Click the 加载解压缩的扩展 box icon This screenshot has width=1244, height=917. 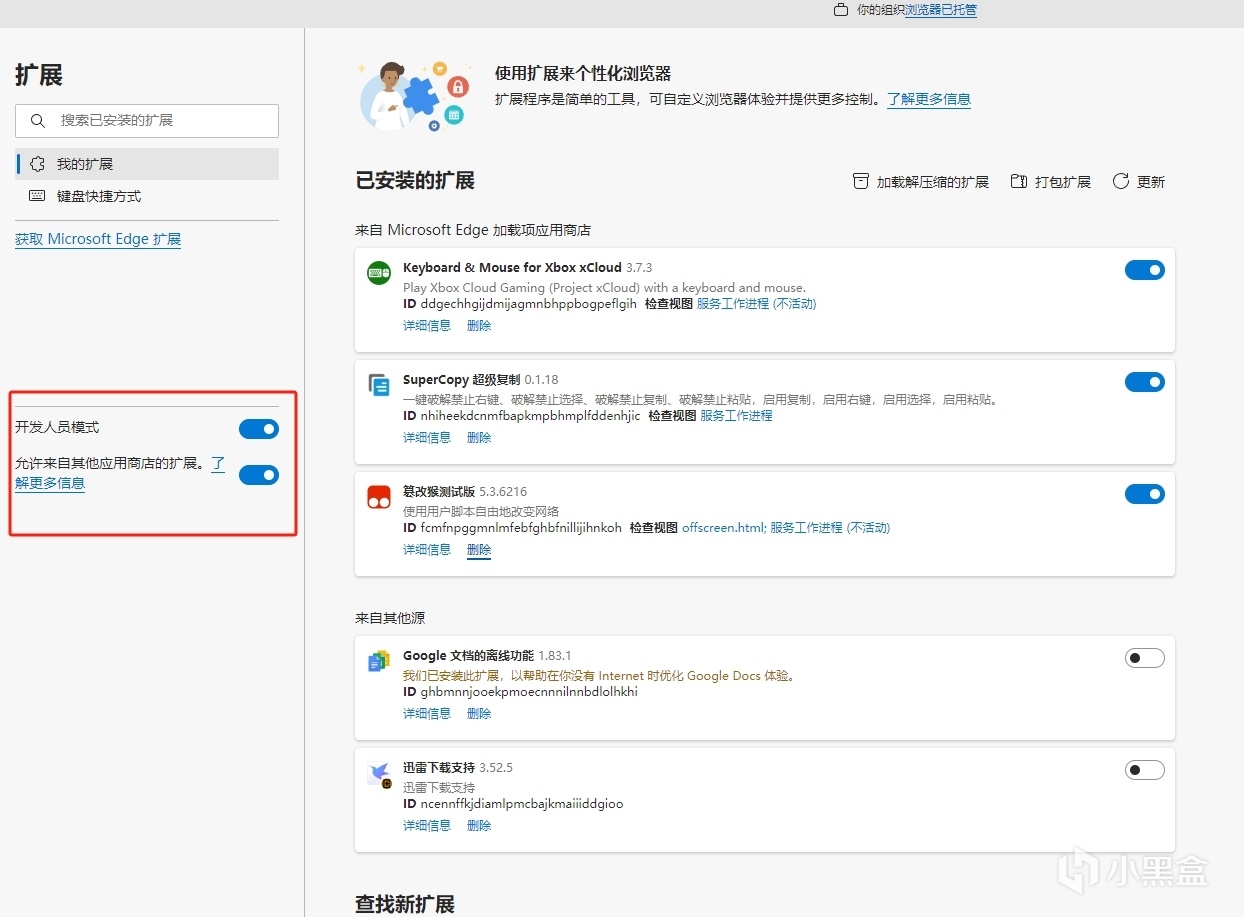pyautogui.click(x=860, y=181)
